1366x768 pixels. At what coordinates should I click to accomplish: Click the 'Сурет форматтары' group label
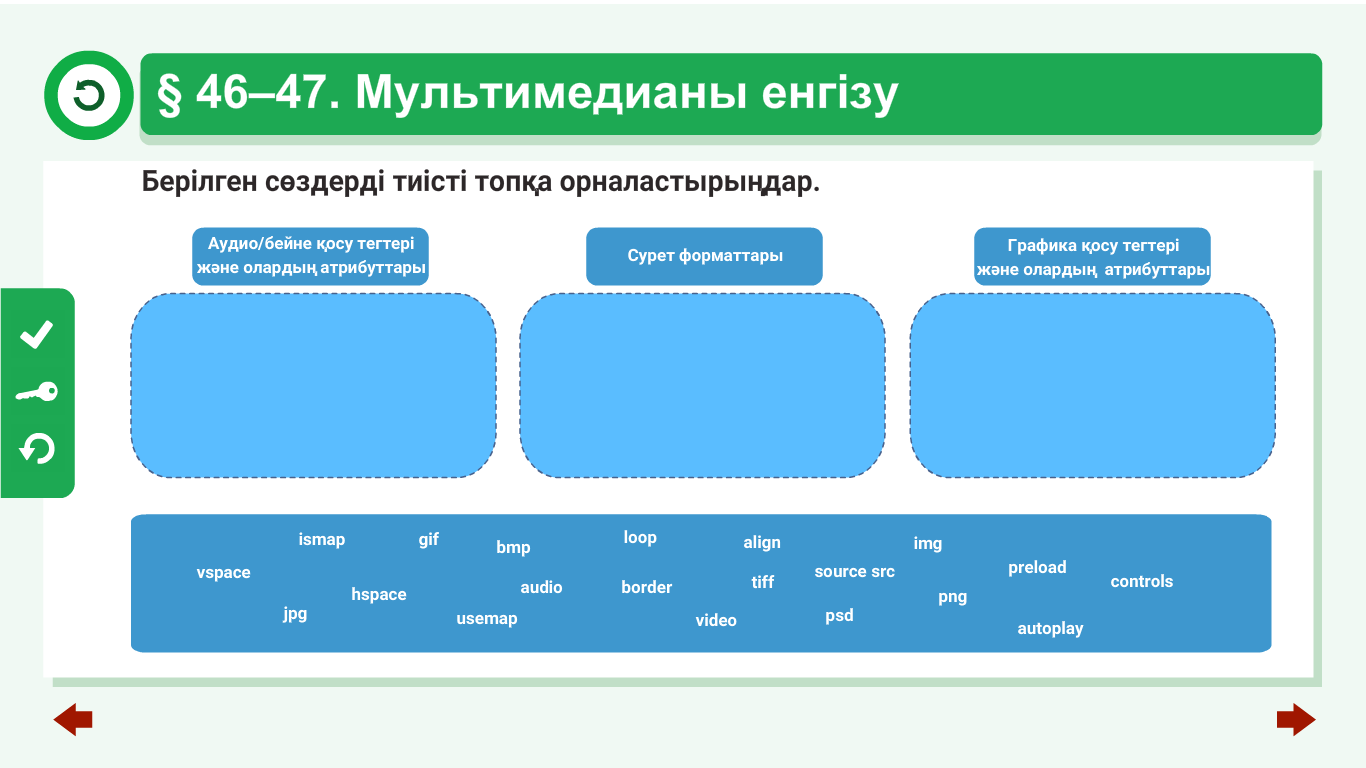click(704, 256)
